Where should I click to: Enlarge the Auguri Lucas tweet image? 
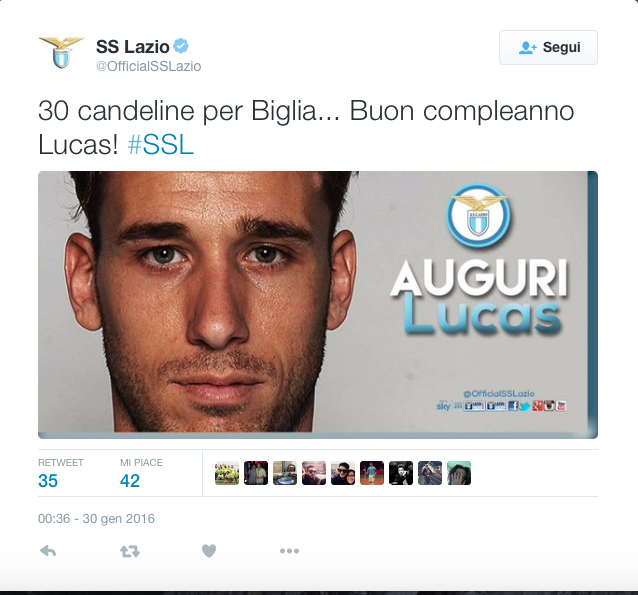pyautogui.click(x=318, y=305)
